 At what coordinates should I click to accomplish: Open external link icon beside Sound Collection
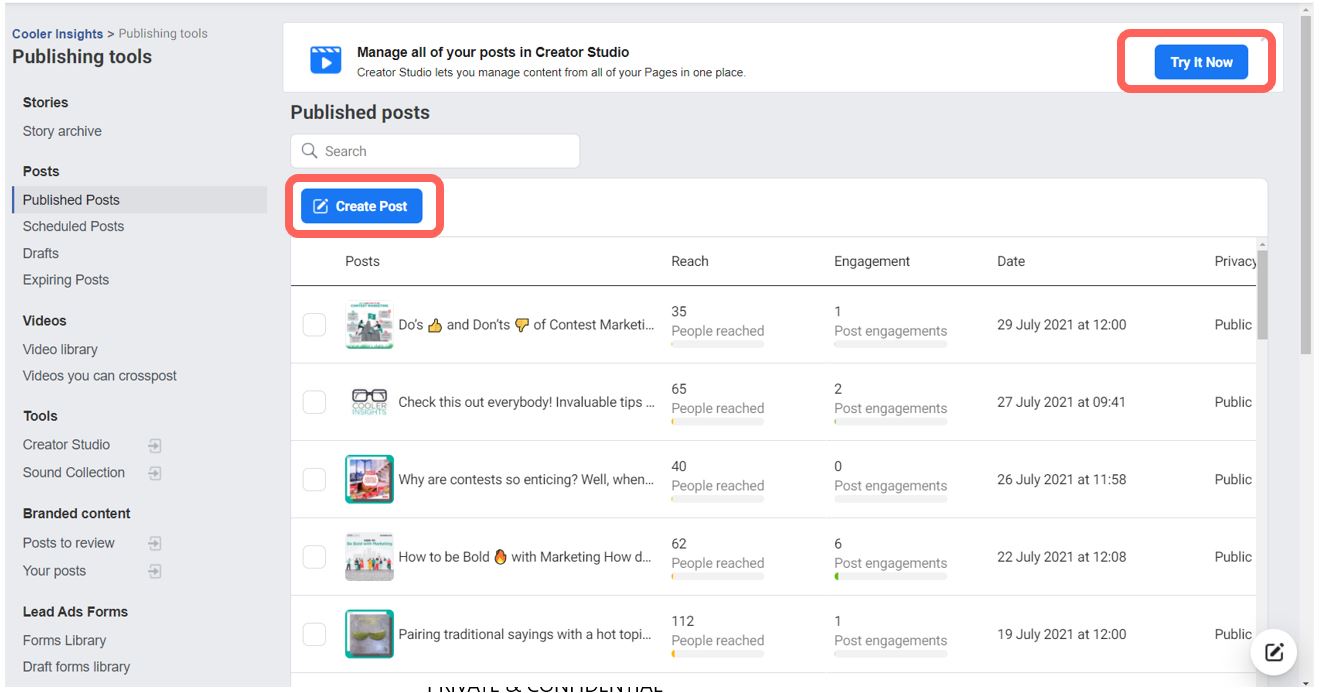pyautogui.click(x=155, y=474)
